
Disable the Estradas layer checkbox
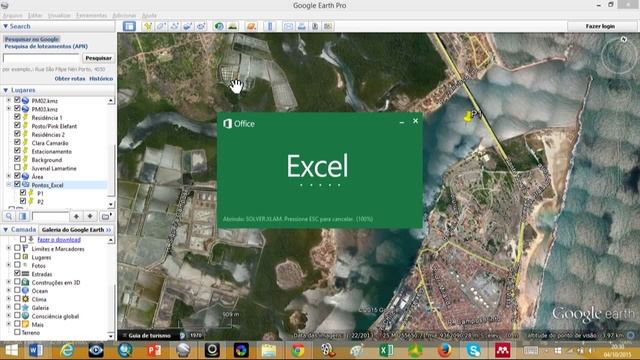tap(17, 273)
